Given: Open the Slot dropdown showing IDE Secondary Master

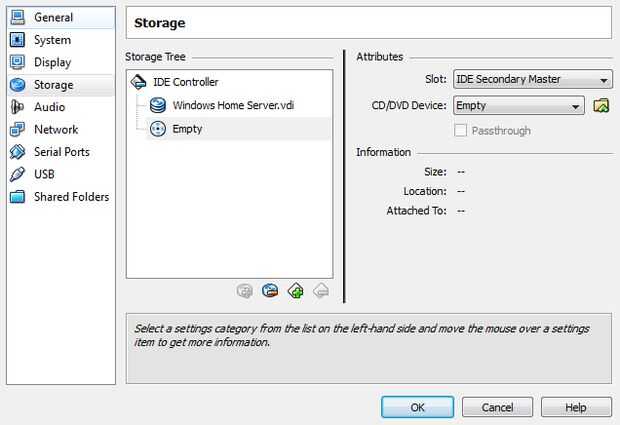Looking at the screenshot, I should point(532,80).
